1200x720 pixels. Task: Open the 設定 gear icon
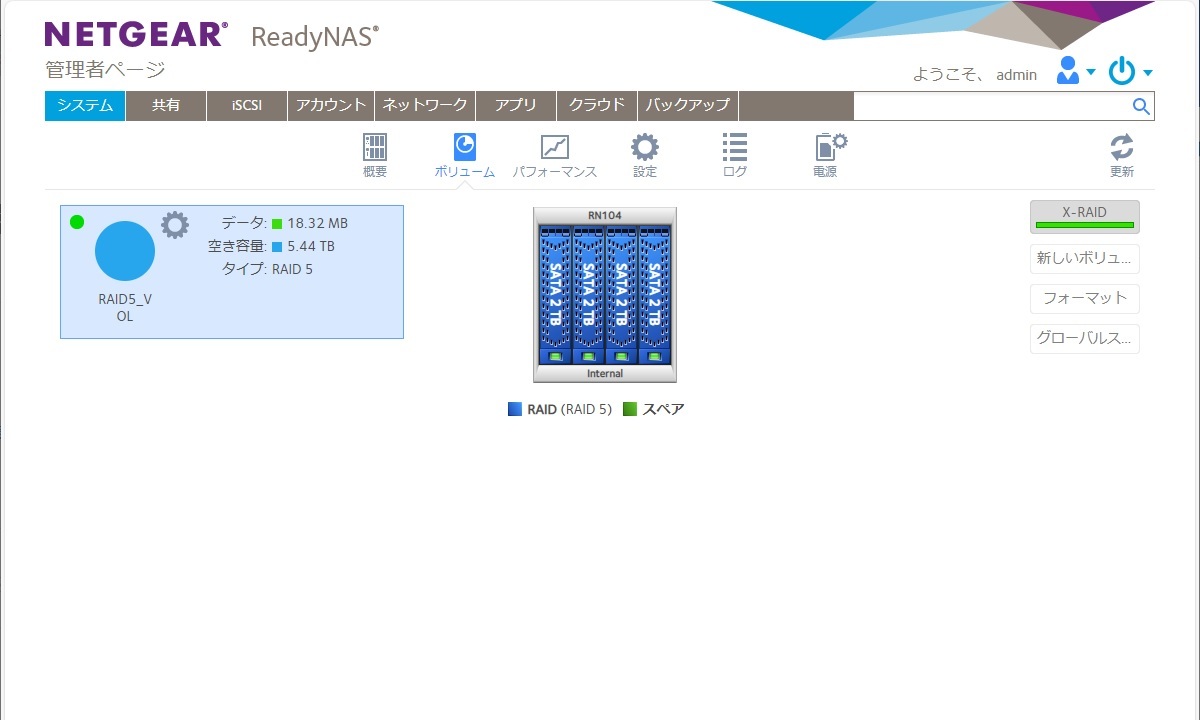click(x=645, y=148)
